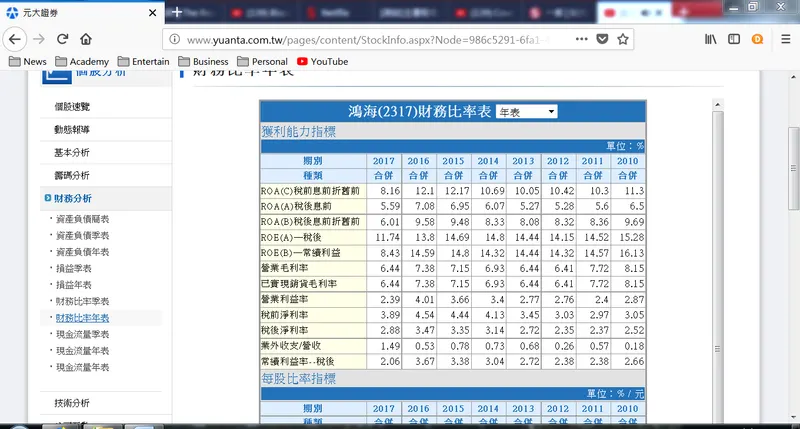The width and height of the screenshot is (800, 429).
Task: Select 動態報導 in the sidebar
Action: pyautogui.click(x=72, y=130)
